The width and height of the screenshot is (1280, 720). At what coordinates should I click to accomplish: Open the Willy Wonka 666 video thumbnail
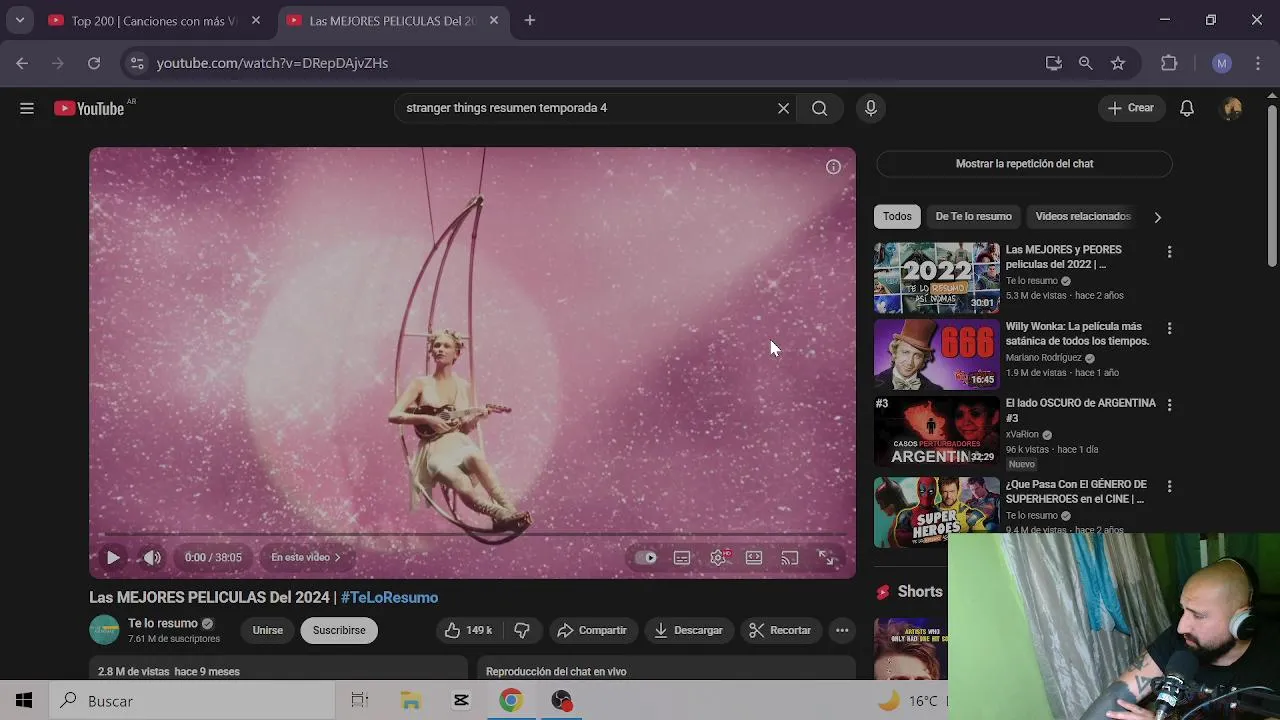tap(937, 355)
